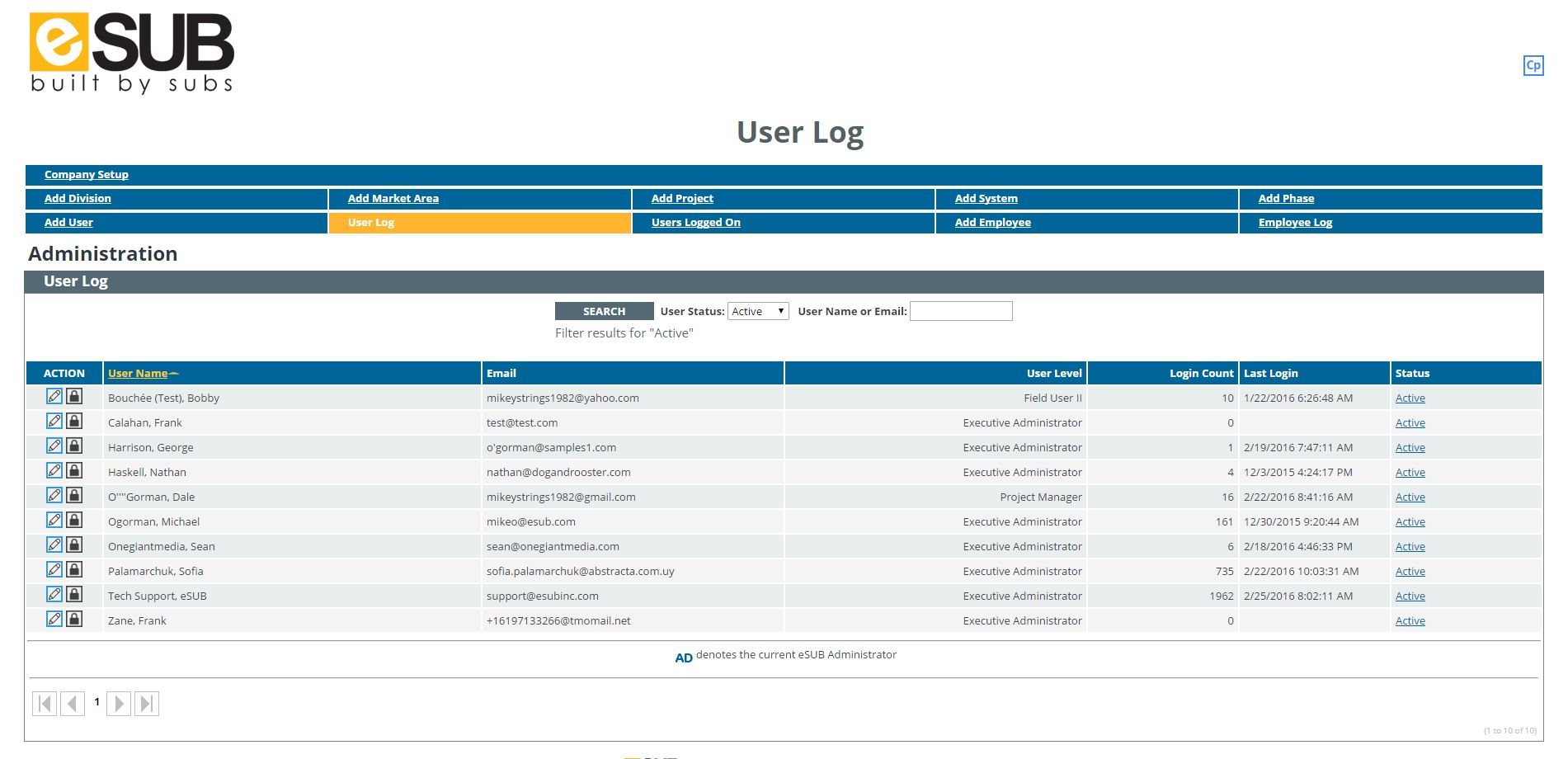
Task: Open Add Project page
Action: (682, 198)
